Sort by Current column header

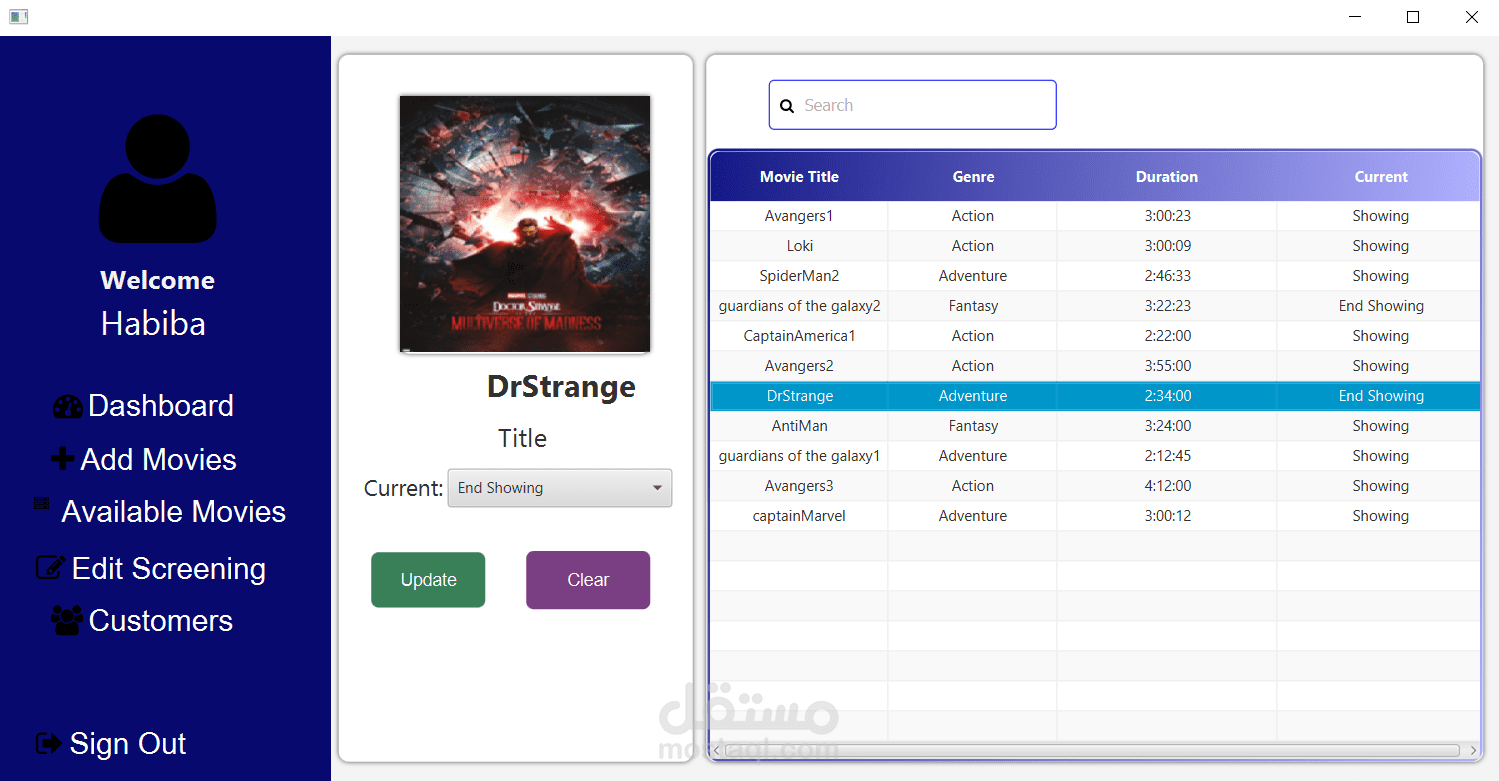point(1379,177)
